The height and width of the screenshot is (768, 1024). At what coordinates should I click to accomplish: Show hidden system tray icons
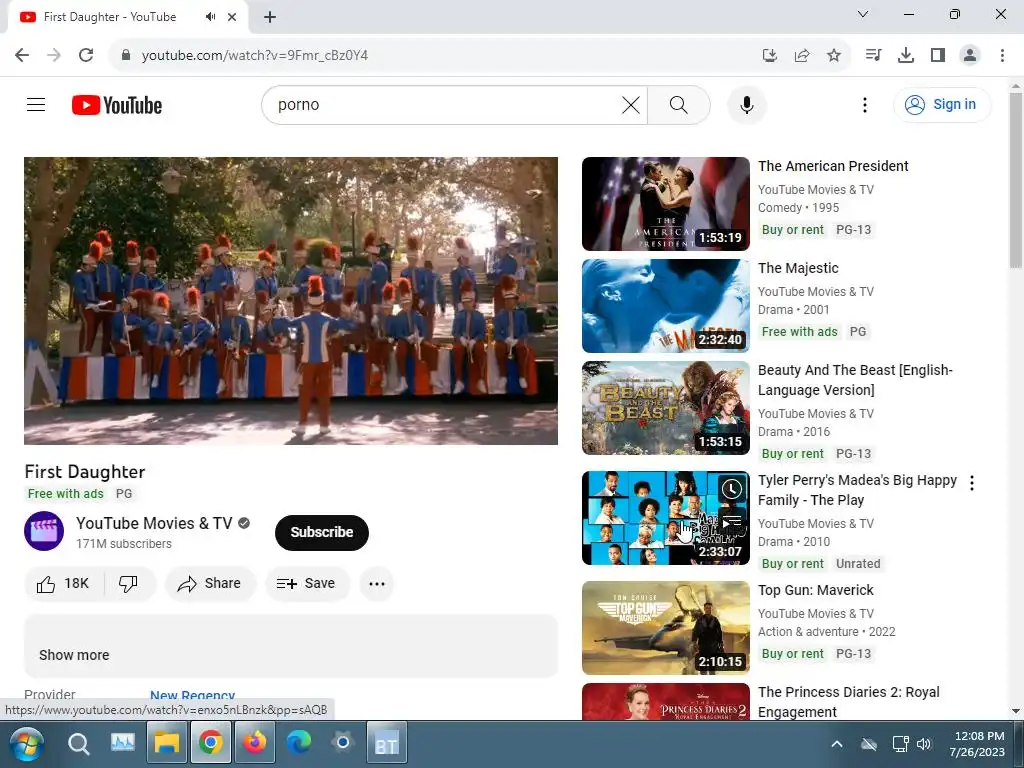click(x=837, y=744)
